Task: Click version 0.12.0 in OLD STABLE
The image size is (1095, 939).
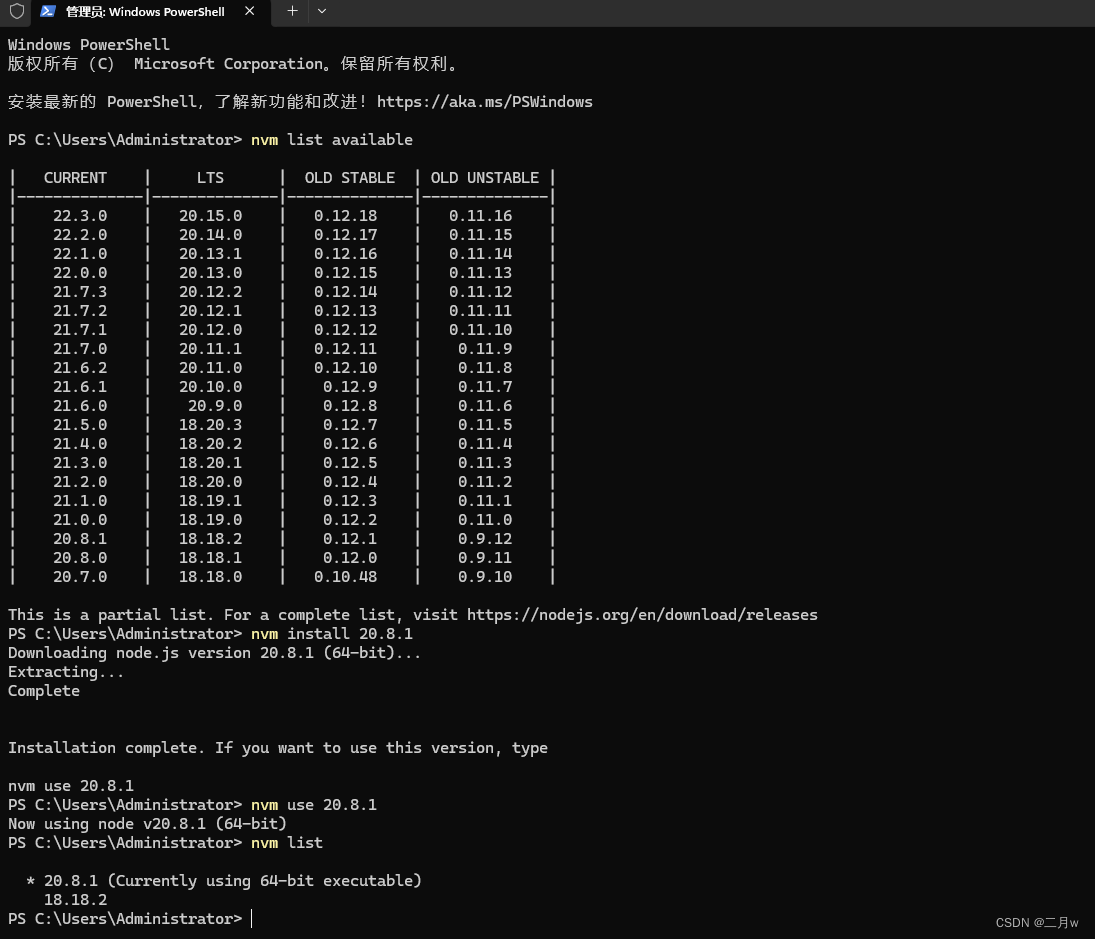Action: pos(350,558)
